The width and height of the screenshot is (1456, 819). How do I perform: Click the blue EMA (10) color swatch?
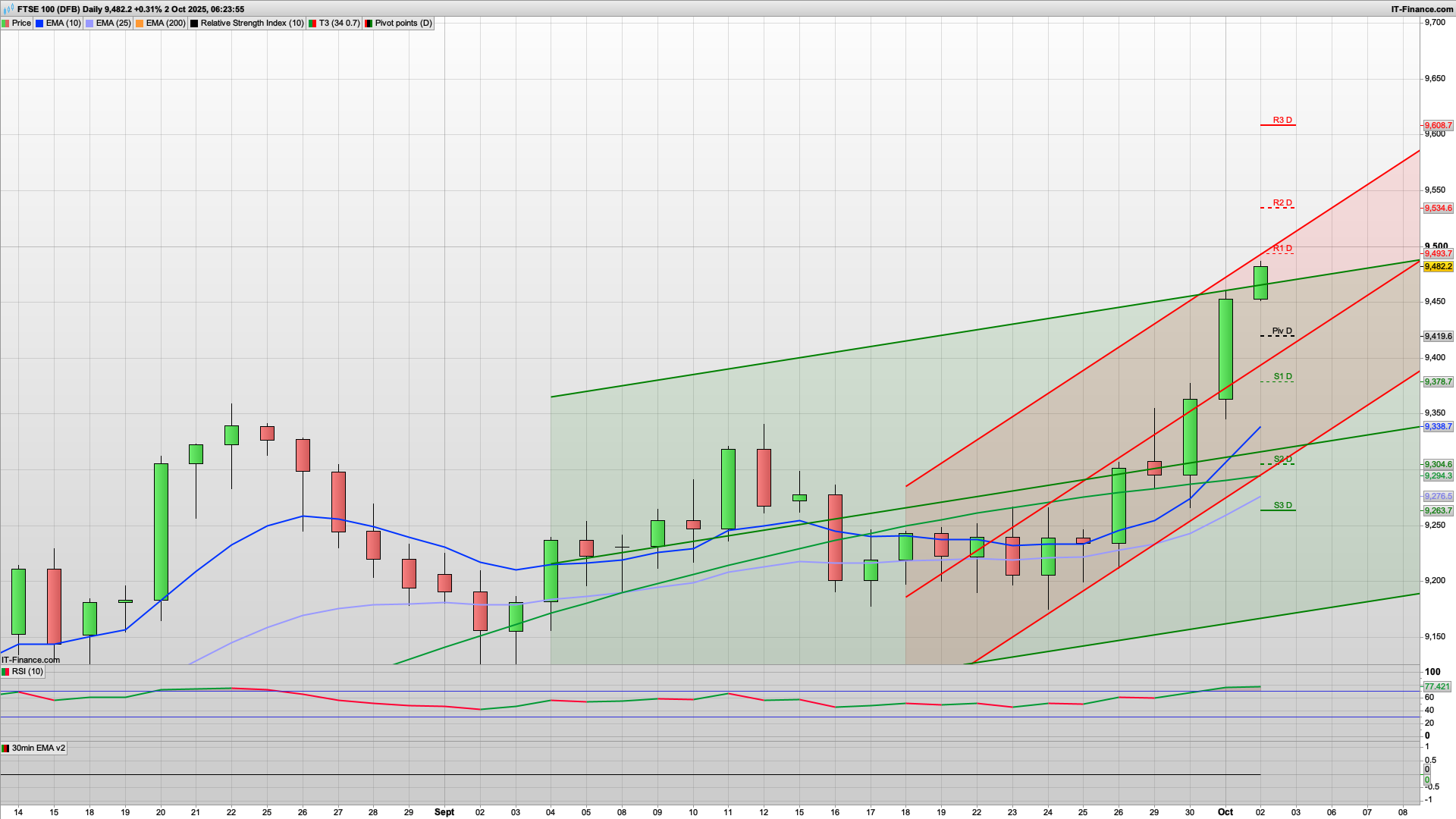[39, 24]
